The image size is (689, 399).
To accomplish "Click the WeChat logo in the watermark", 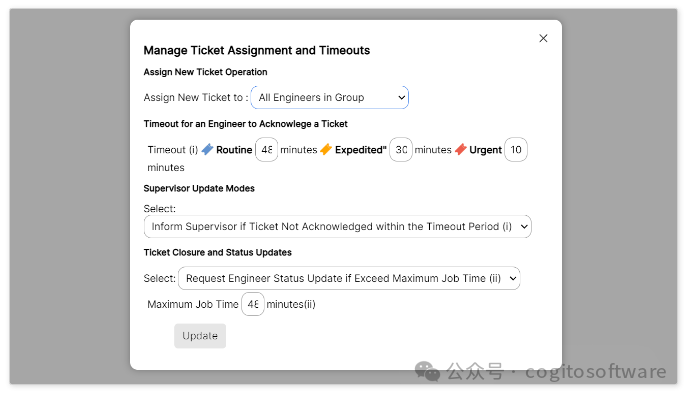I will (427, 371).
